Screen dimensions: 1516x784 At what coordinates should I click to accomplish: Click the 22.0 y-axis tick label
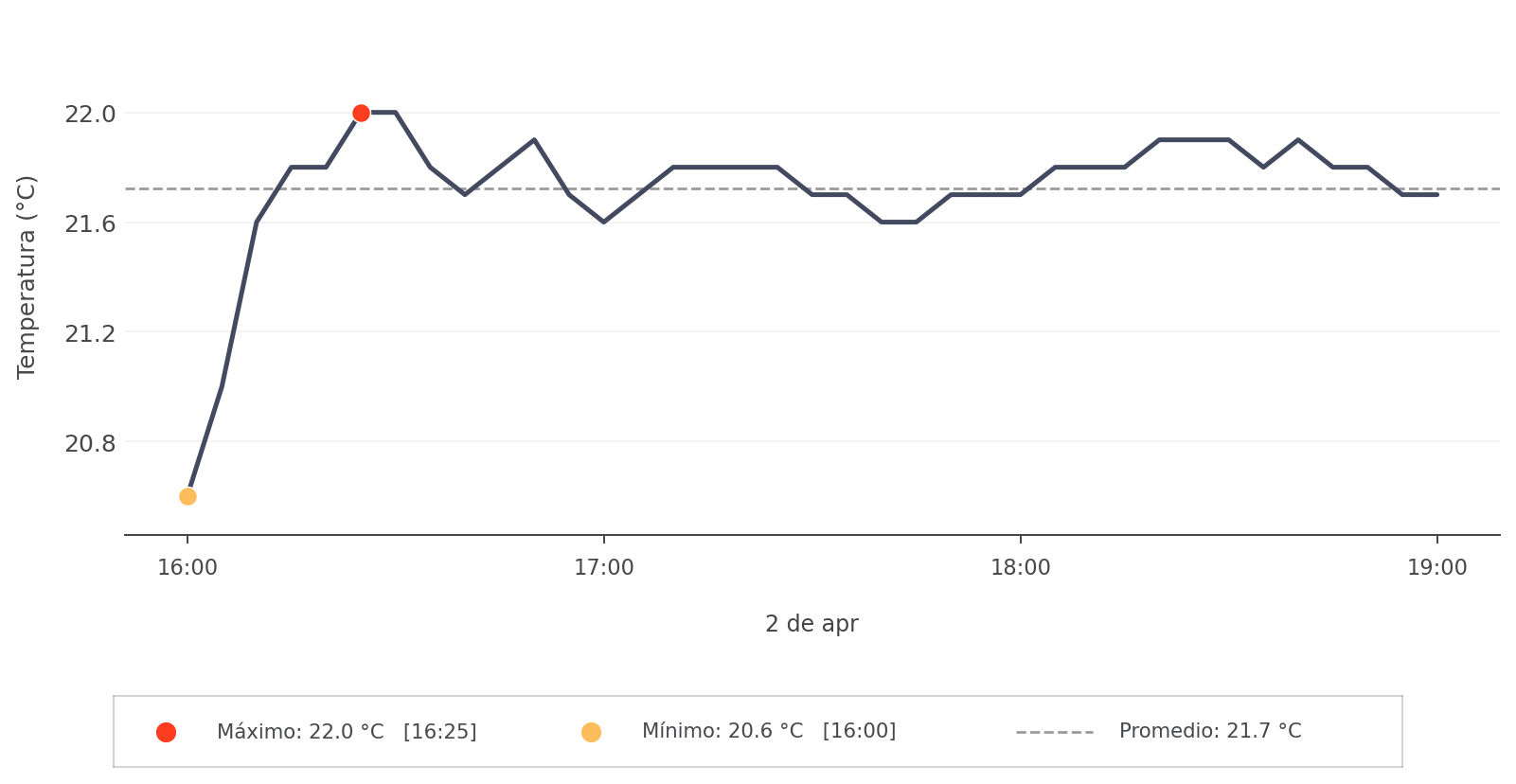click(x=90, y=115)
